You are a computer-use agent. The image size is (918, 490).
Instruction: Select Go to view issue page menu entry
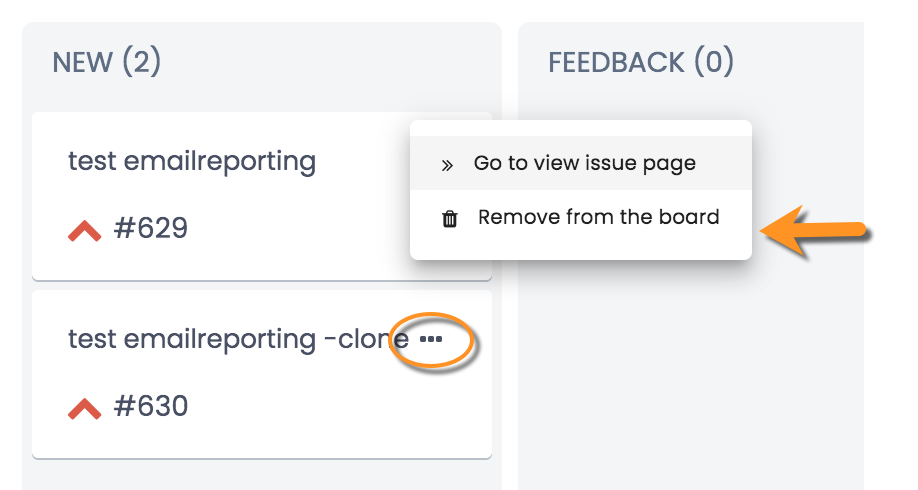(x=581, y=163)
